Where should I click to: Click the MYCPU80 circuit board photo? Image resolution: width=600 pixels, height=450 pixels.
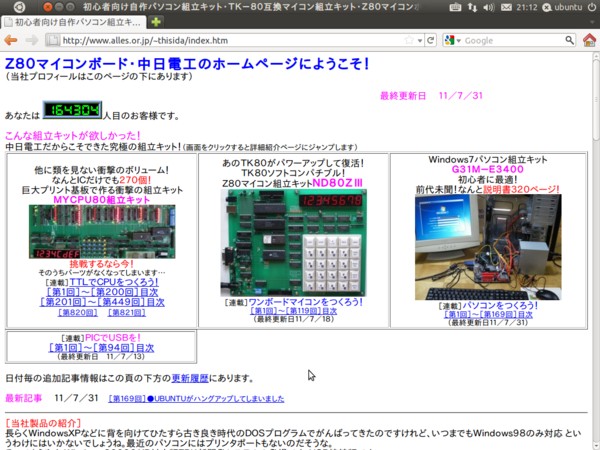102,232
